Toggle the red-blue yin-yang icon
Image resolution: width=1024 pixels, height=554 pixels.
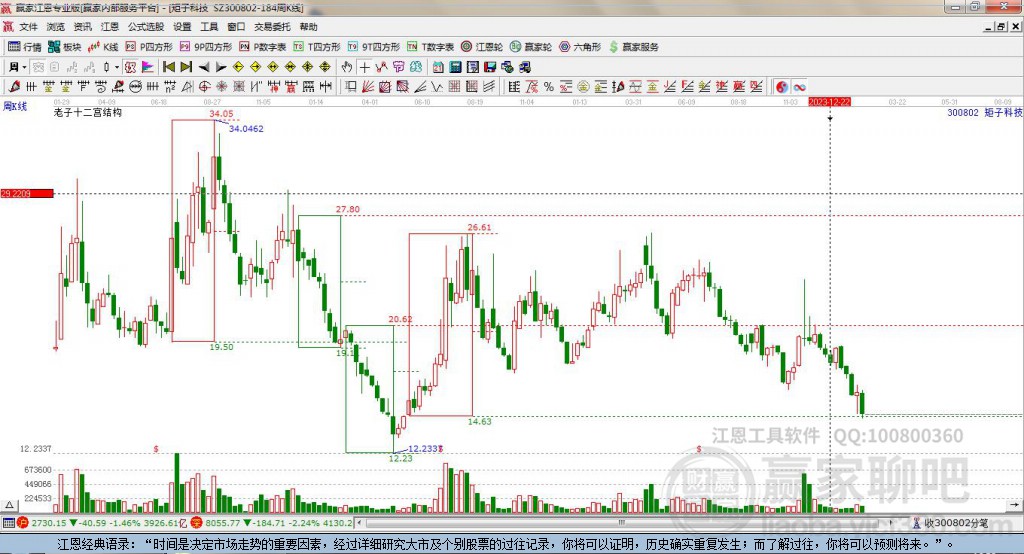[782, 87]
